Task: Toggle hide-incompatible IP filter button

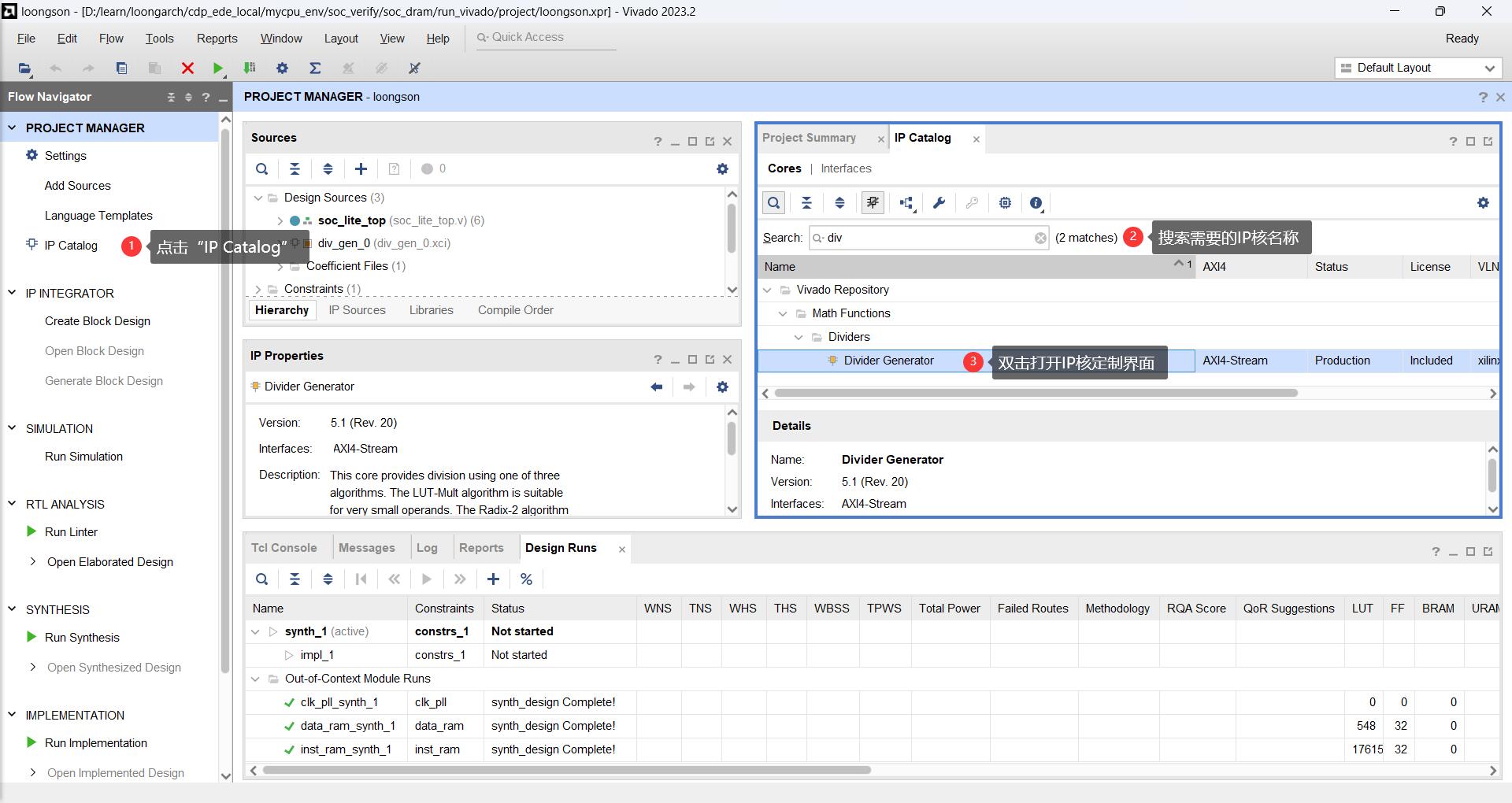Action: [873, 203]
